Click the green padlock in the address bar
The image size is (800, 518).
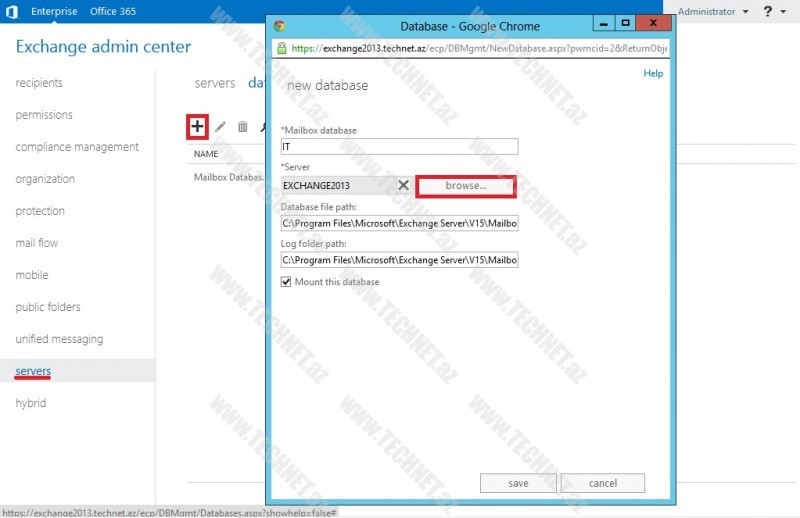click(x=282, y=48)
